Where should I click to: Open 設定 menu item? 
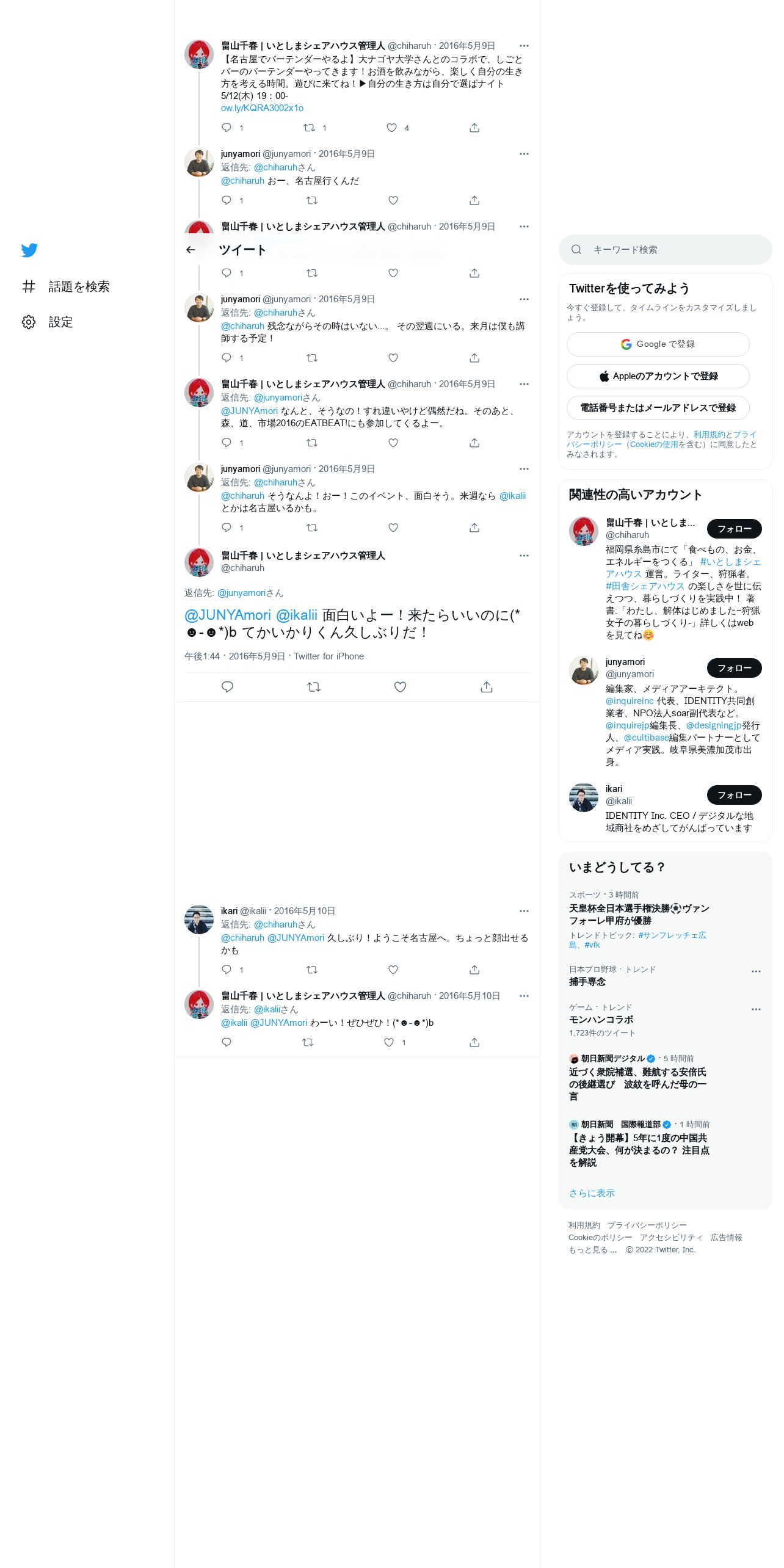click(60, 322)
